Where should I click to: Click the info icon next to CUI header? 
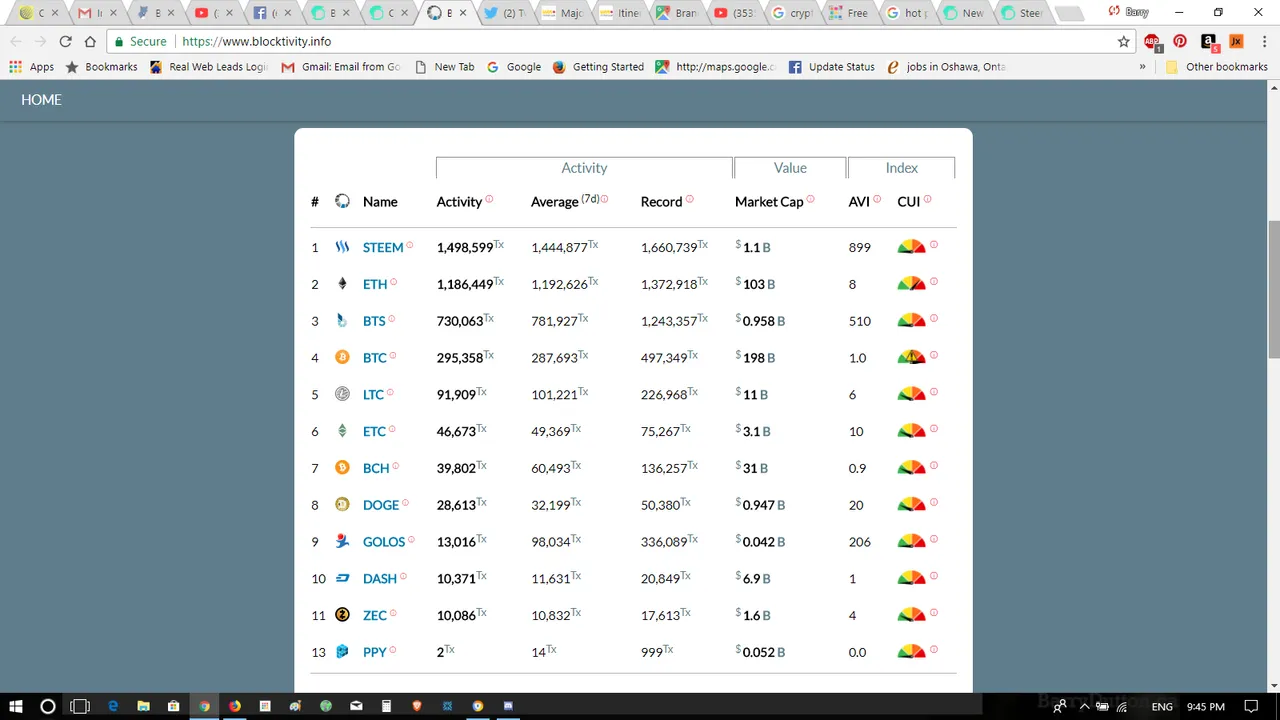(x=927, y=199)
